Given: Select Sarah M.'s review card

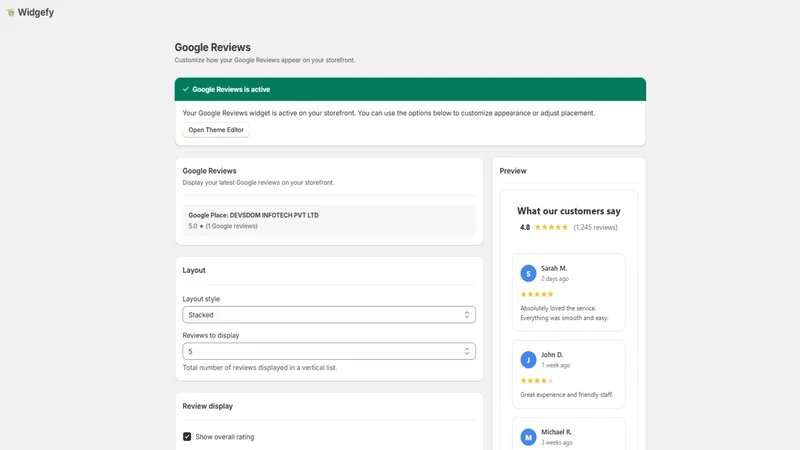Looking at the screenshot, I should coord(569,292).
